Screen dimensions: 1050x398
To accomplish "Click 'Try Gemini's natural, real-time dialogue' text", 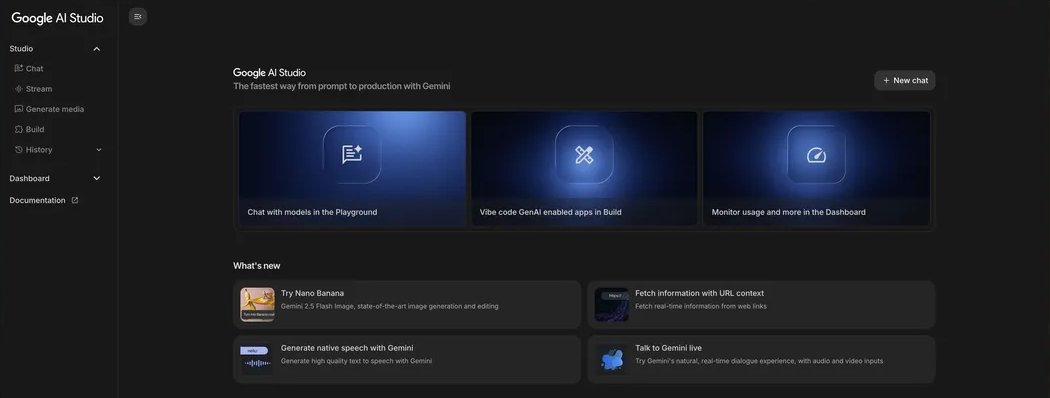I will tap(759, 360).
